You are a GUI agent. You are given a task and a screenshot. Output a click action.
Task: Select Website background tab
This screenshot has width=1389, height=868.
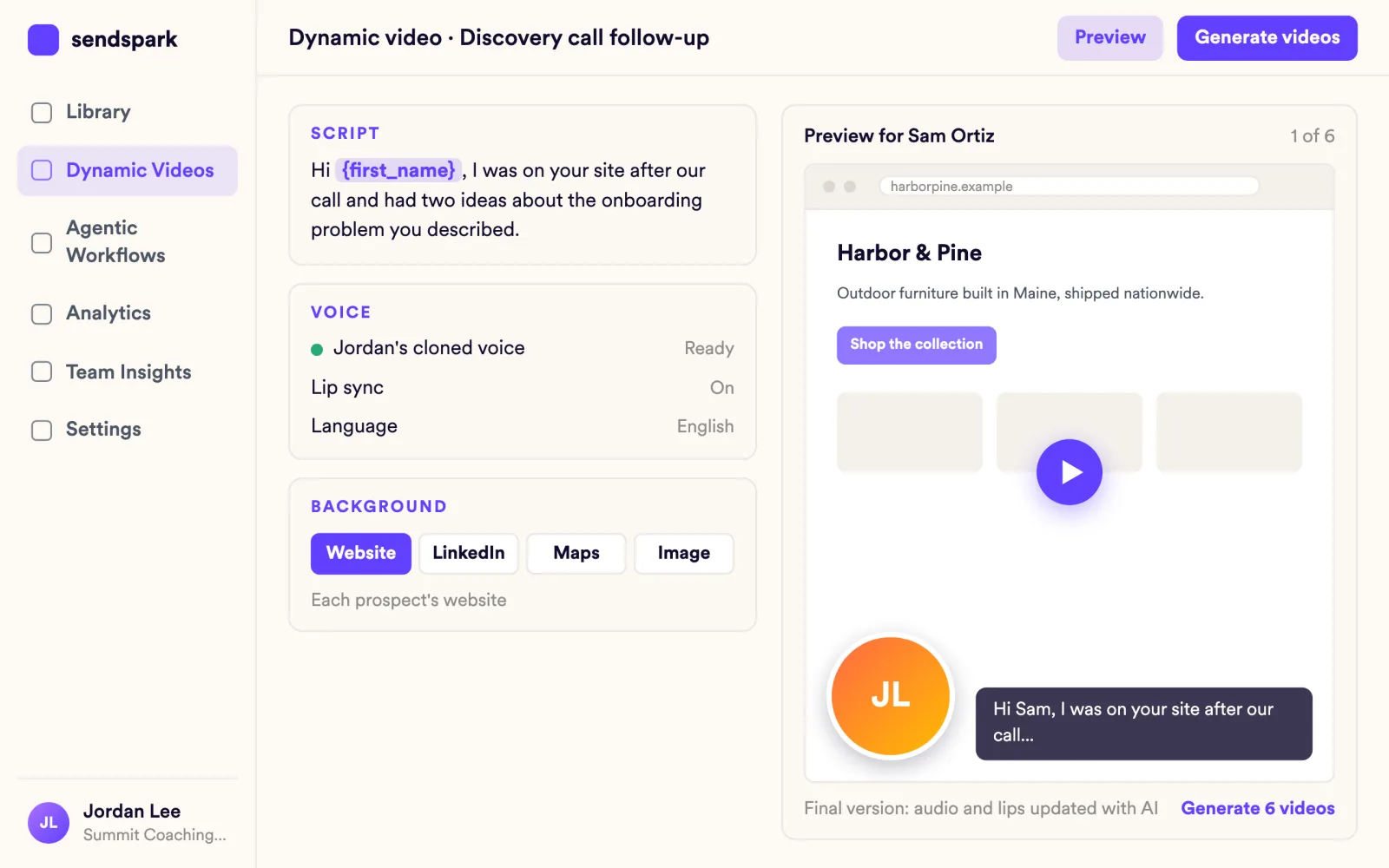point(361,554)
